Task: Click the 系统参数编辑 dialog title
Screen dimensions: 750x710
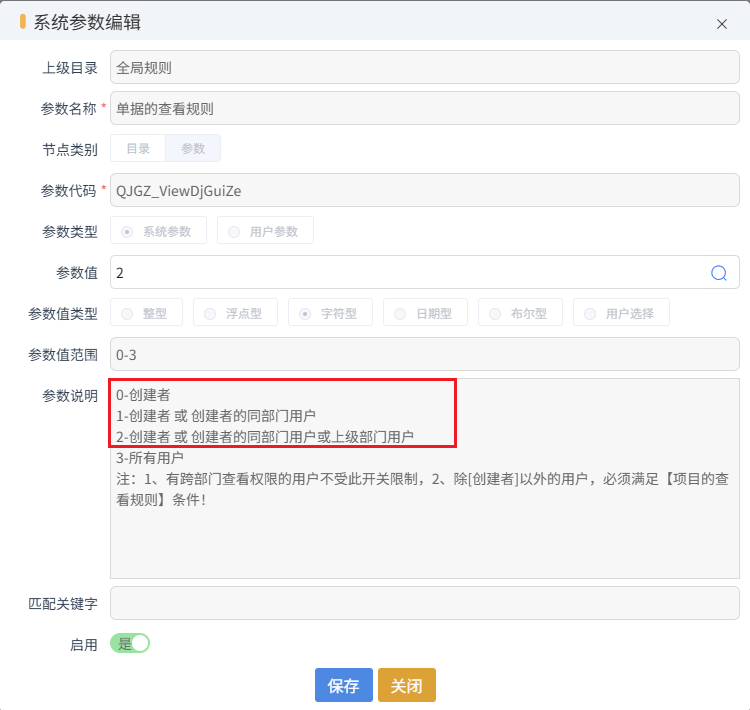Action: click(x=87, y=22)
